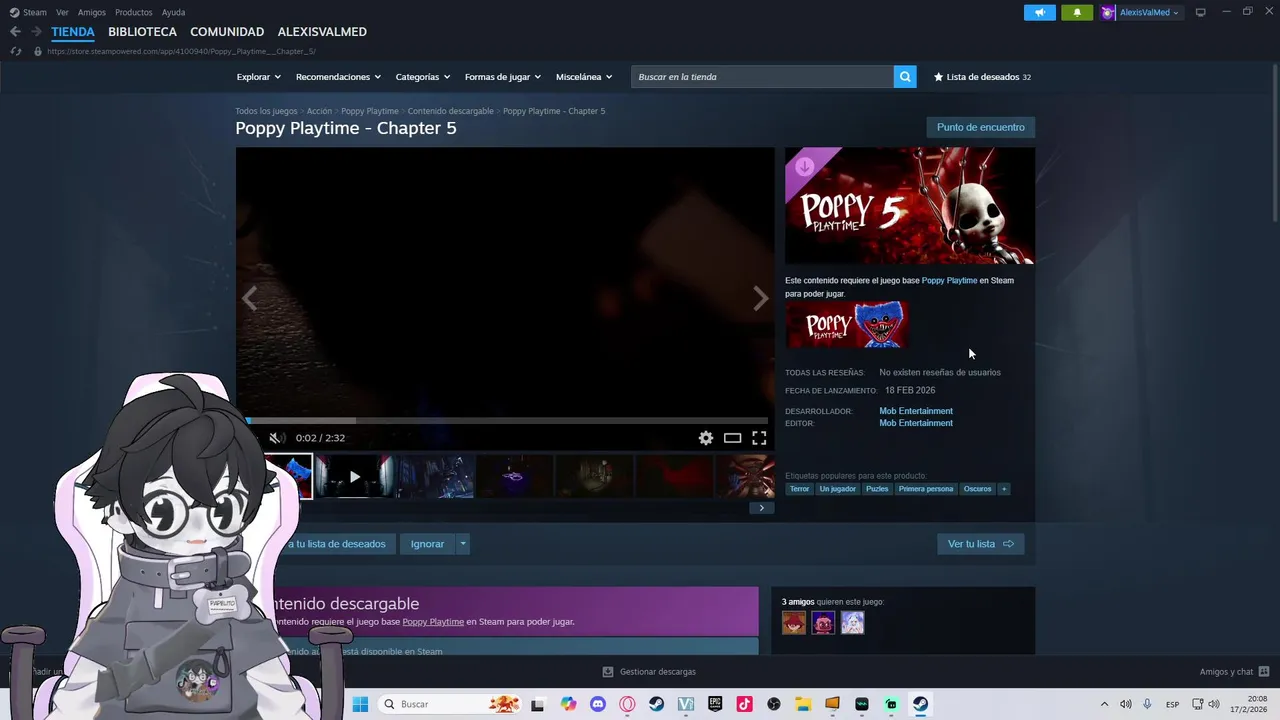
Task: Seek along the video progress bar
Action: tap(505, 421)
